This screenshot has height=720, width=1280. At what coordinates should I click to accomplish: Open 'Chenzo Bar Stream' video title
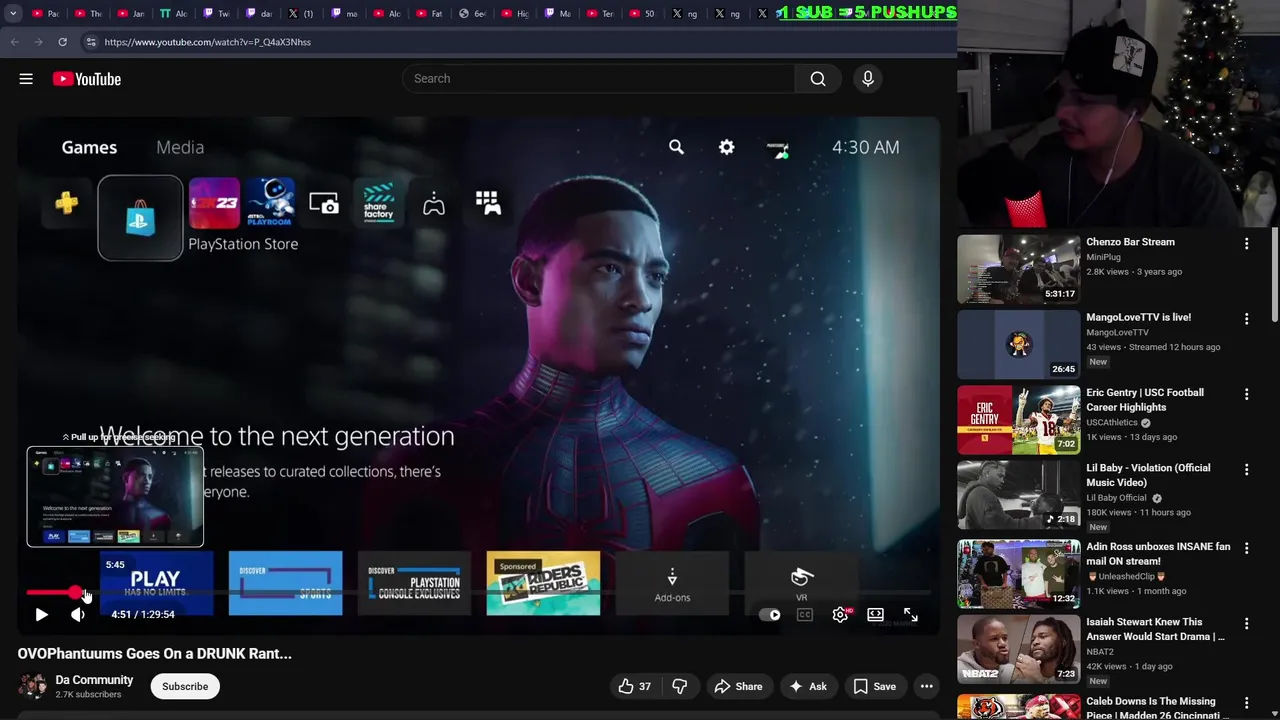pos(1130,242)
